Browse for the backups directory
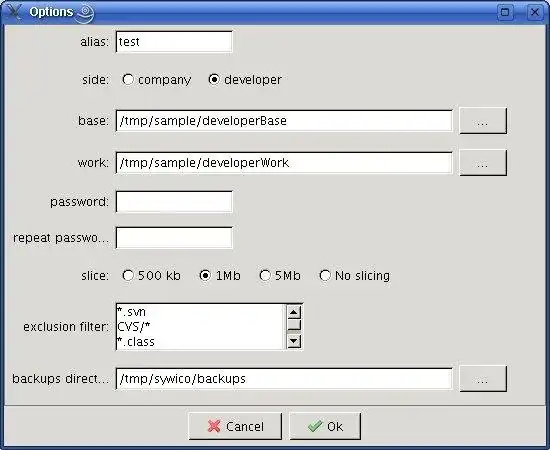550x450 pixels. click(483, 379)
